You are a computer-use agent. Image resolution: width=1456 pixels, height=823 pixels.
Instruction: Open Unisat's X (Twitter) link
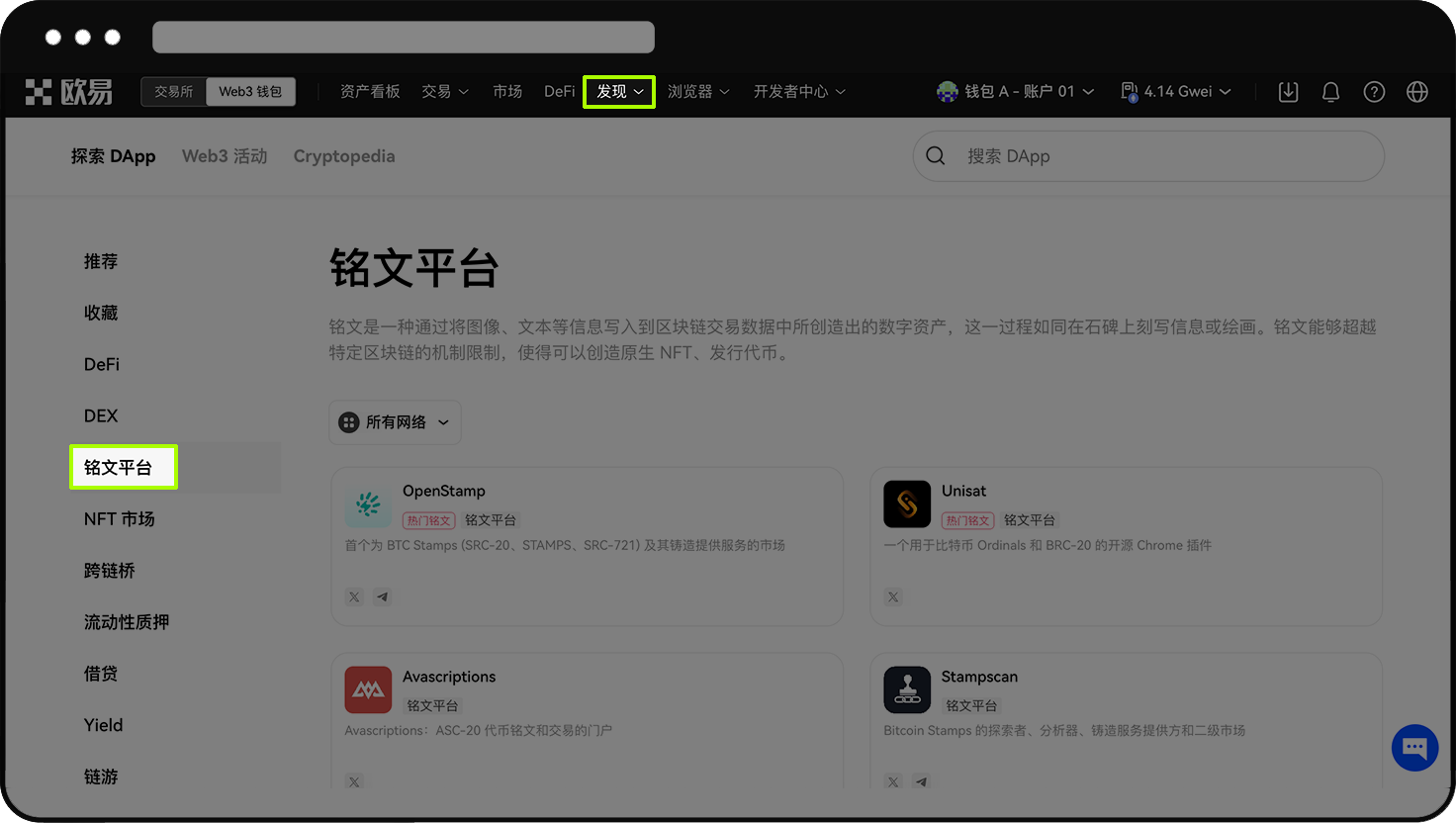pos(893,596)
